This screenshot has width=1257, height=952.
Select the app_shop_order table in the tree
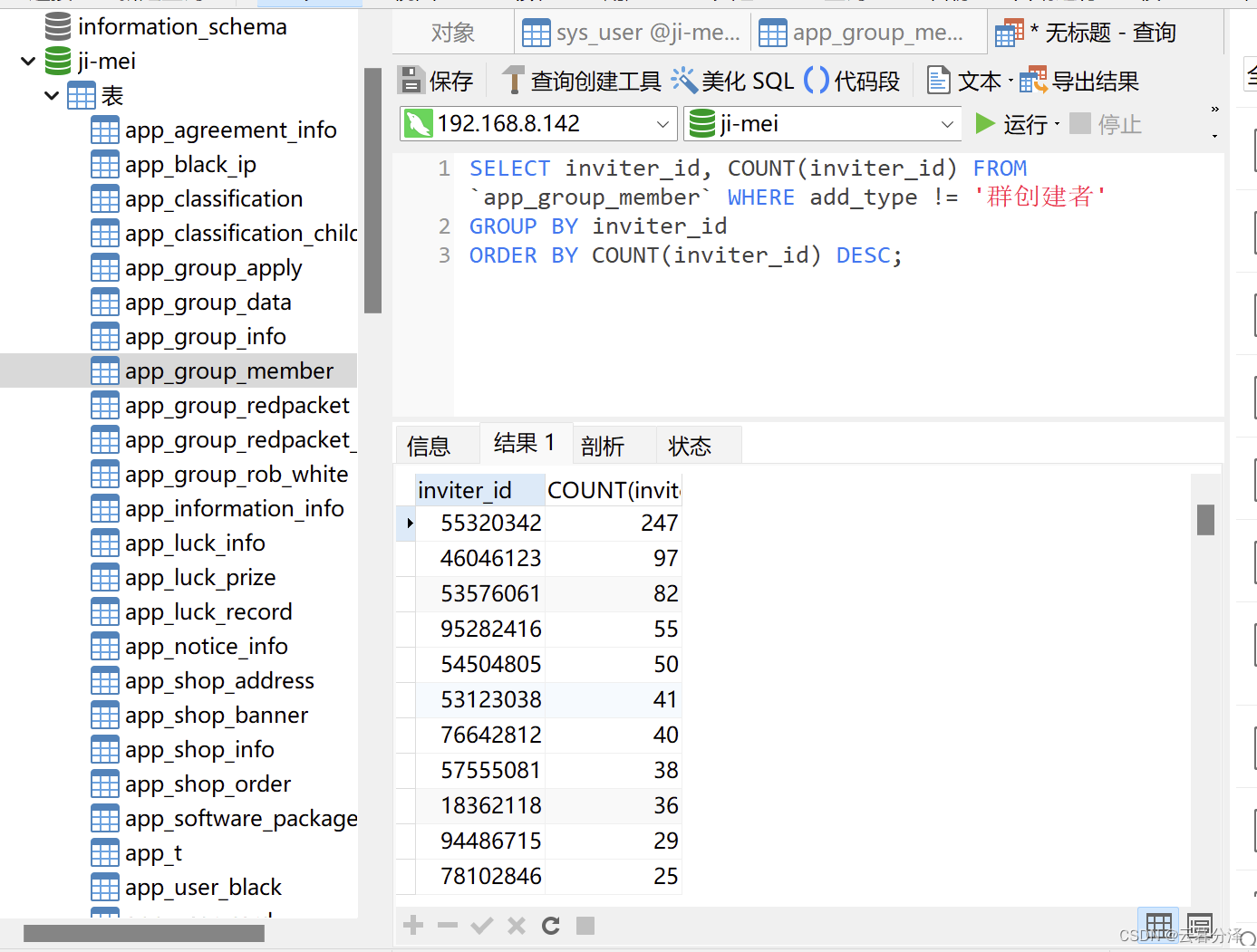click(208, 784)
